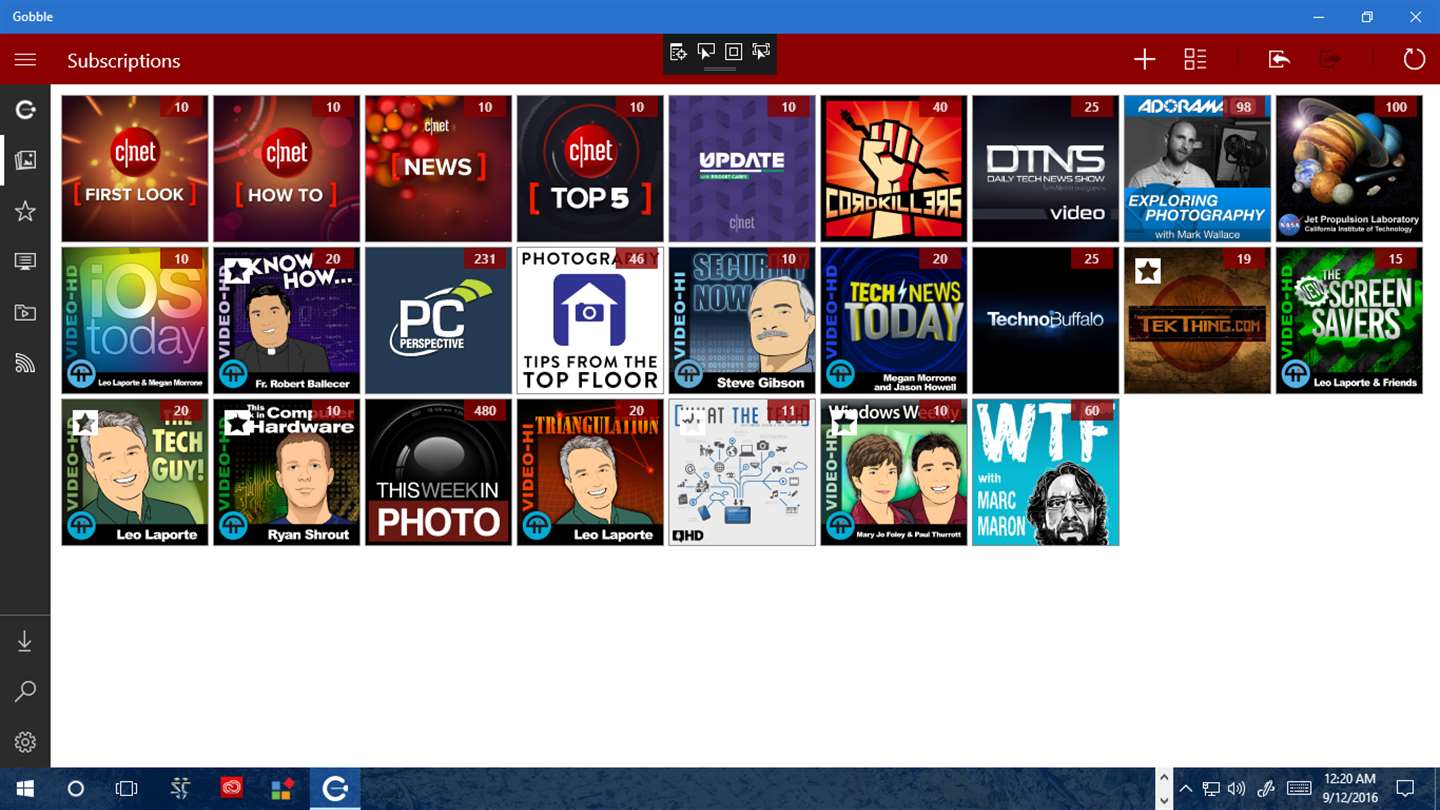Click the "100" episode count badge

point(1395,107)
